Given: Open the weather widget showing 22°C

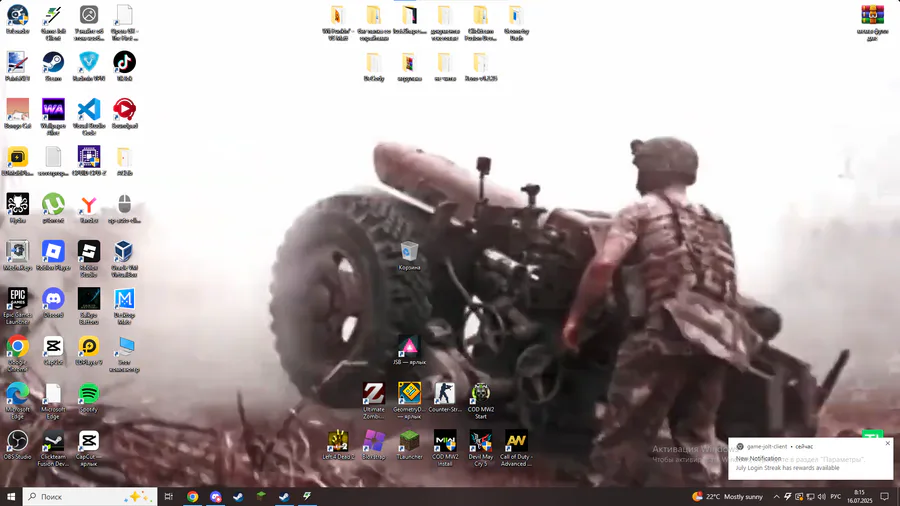Looking at the screenshot, I should coord(728,497).
